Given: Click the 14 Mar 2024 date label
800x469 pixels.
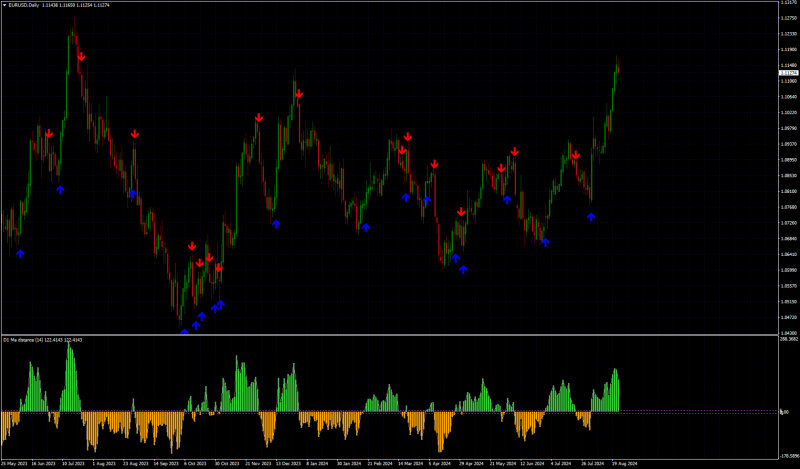Looking at the screenshot, I should click(x=410, y=464).
